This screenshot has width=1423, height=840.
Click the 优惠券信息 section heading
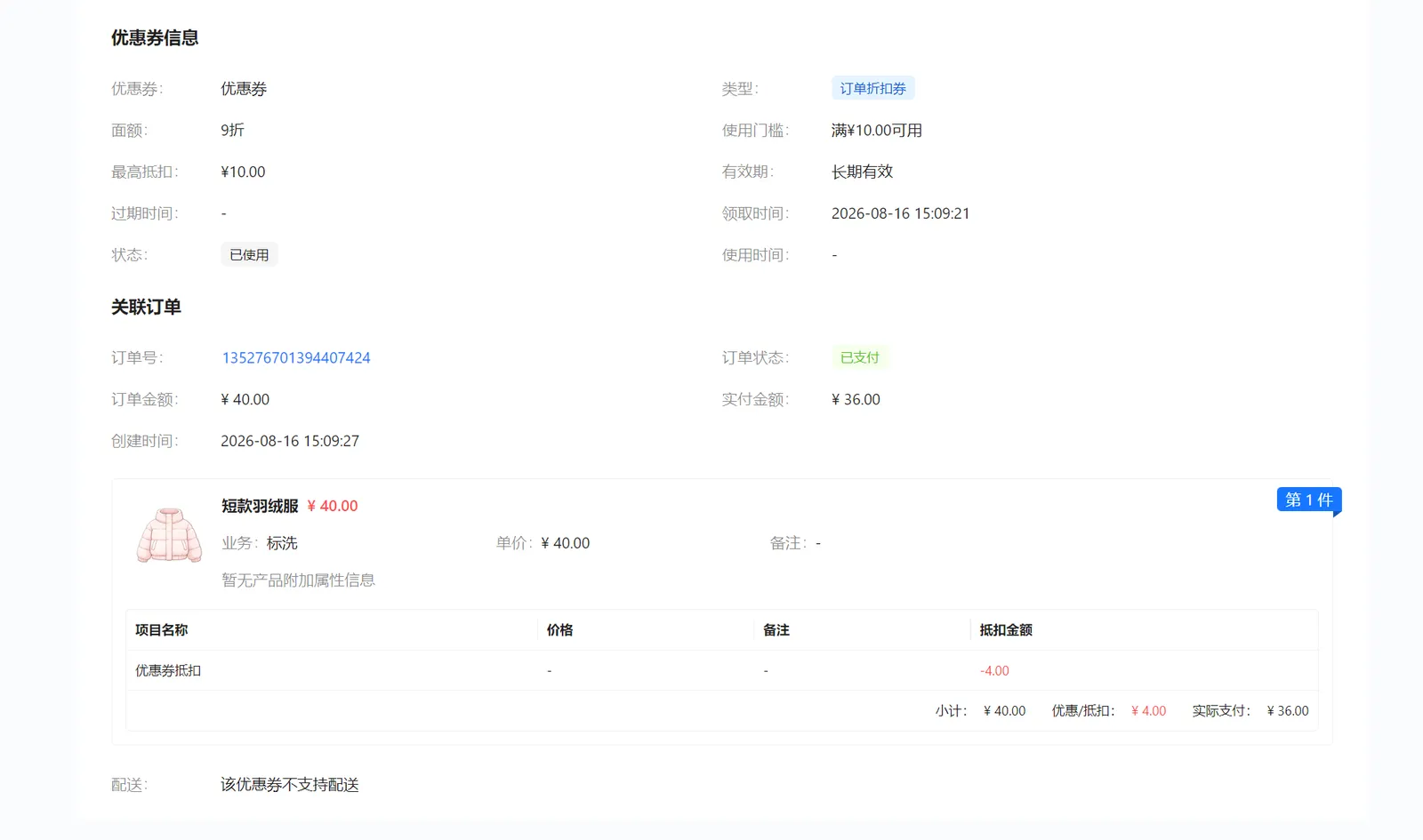[155, 37]
